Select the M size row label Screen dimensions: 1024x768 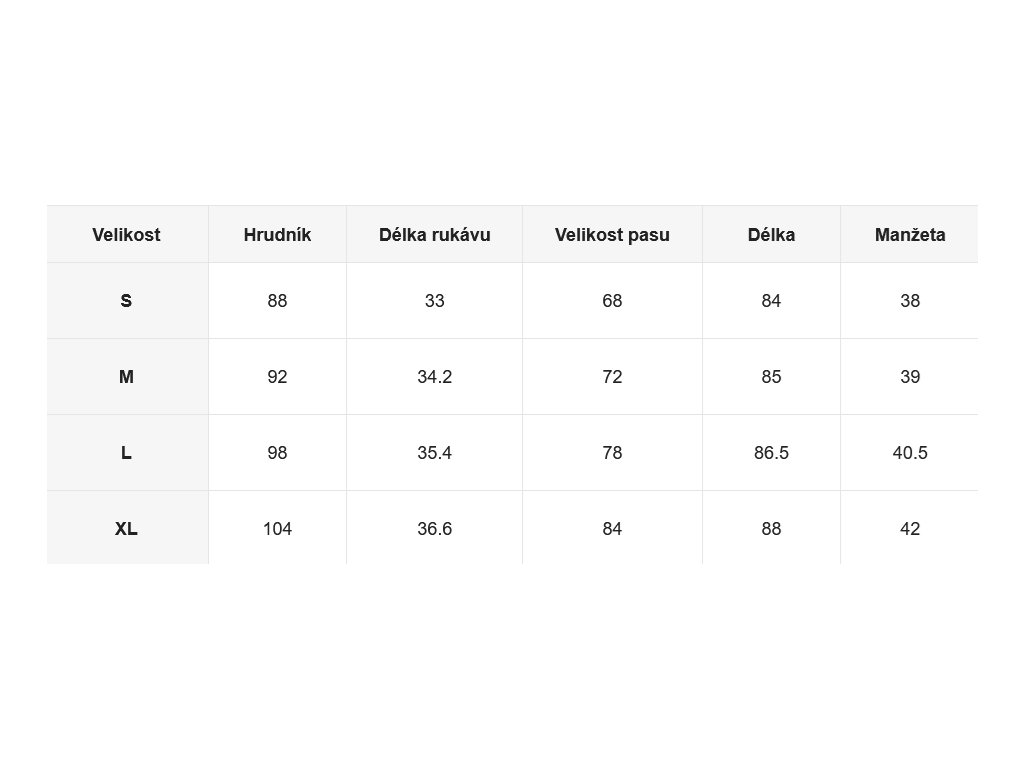pyautogui.click(x=126, y=377)
